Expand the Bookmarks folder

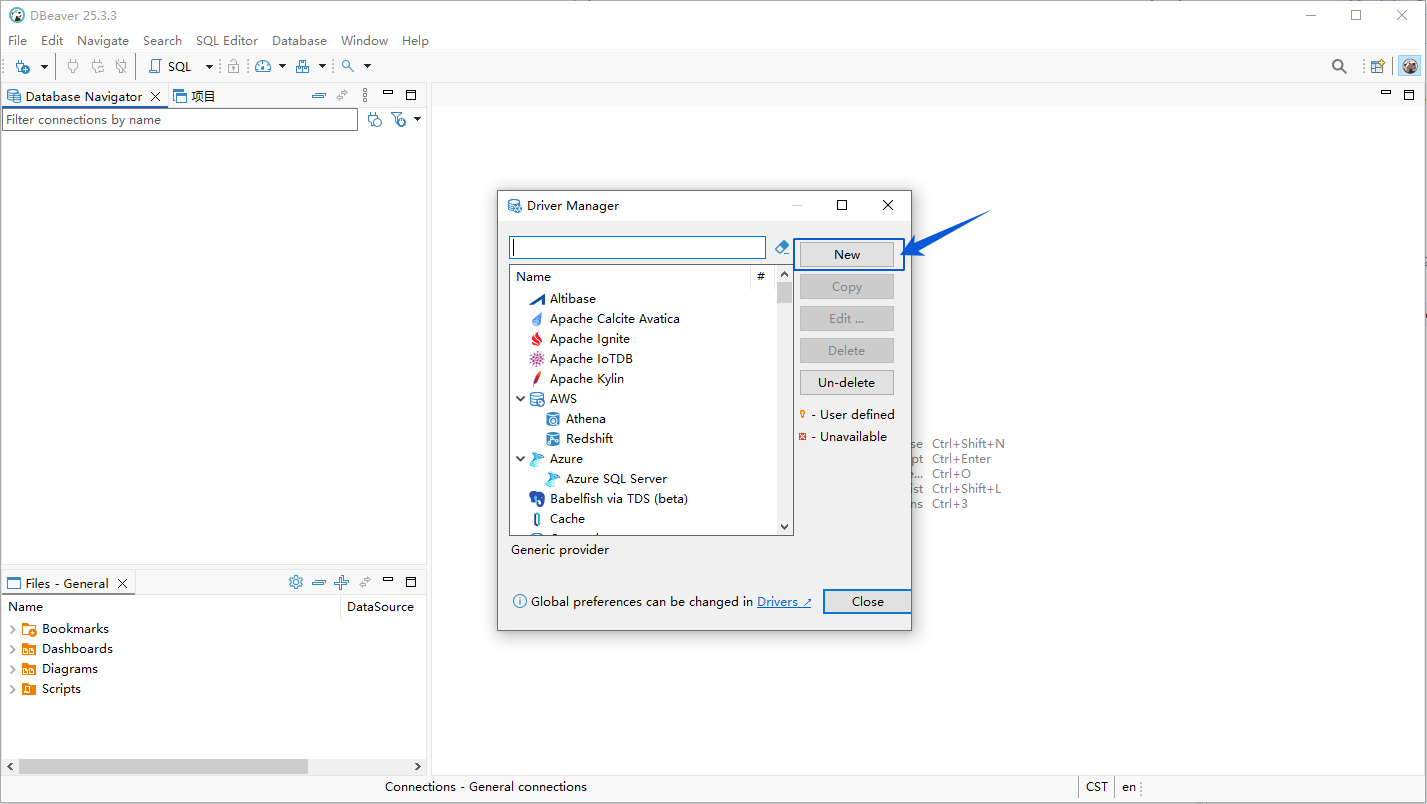pyautogui.click(x=12, y=629)
